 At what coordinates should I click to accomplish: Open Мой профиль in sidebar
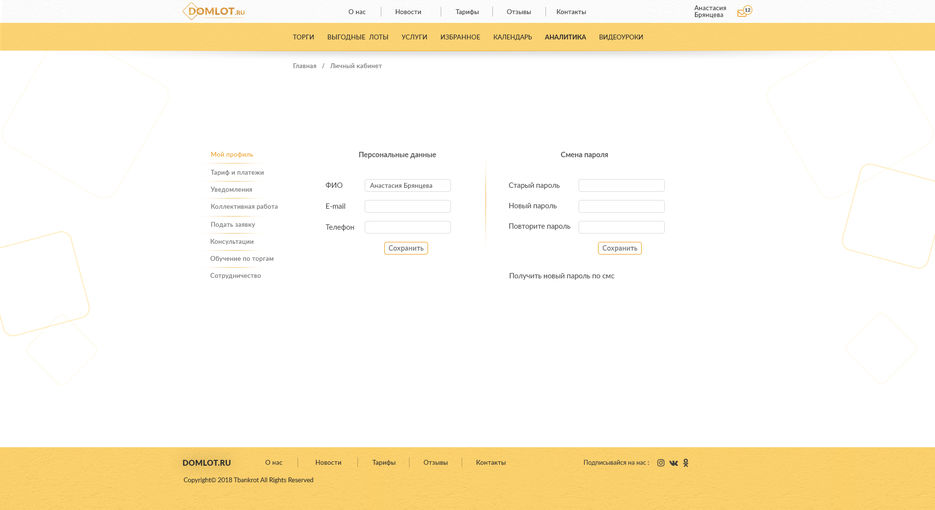coord(231,154)
